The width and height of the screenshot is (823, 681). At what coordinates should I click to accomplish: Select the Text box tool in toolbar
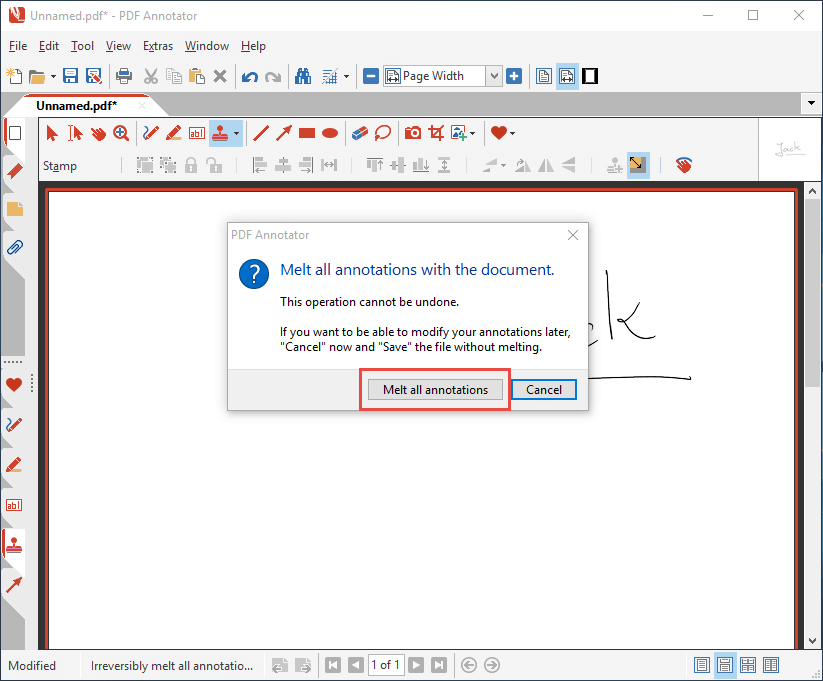click(x=197, y=133)
